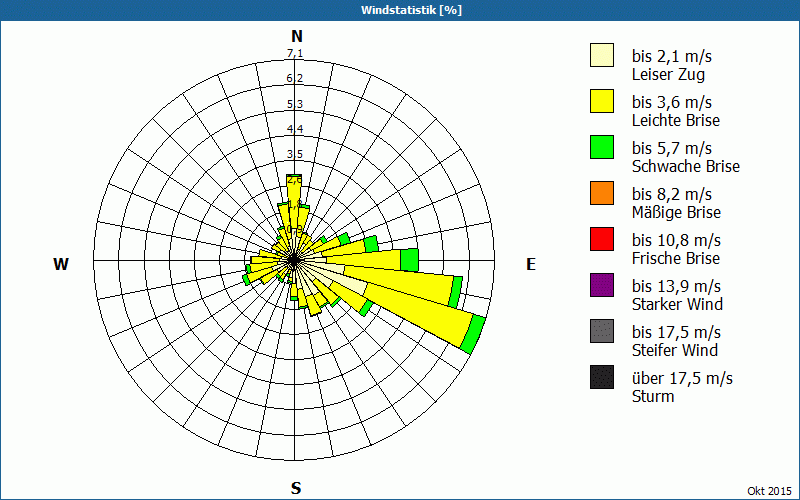Click the W compass label

(x=61, y=264)
